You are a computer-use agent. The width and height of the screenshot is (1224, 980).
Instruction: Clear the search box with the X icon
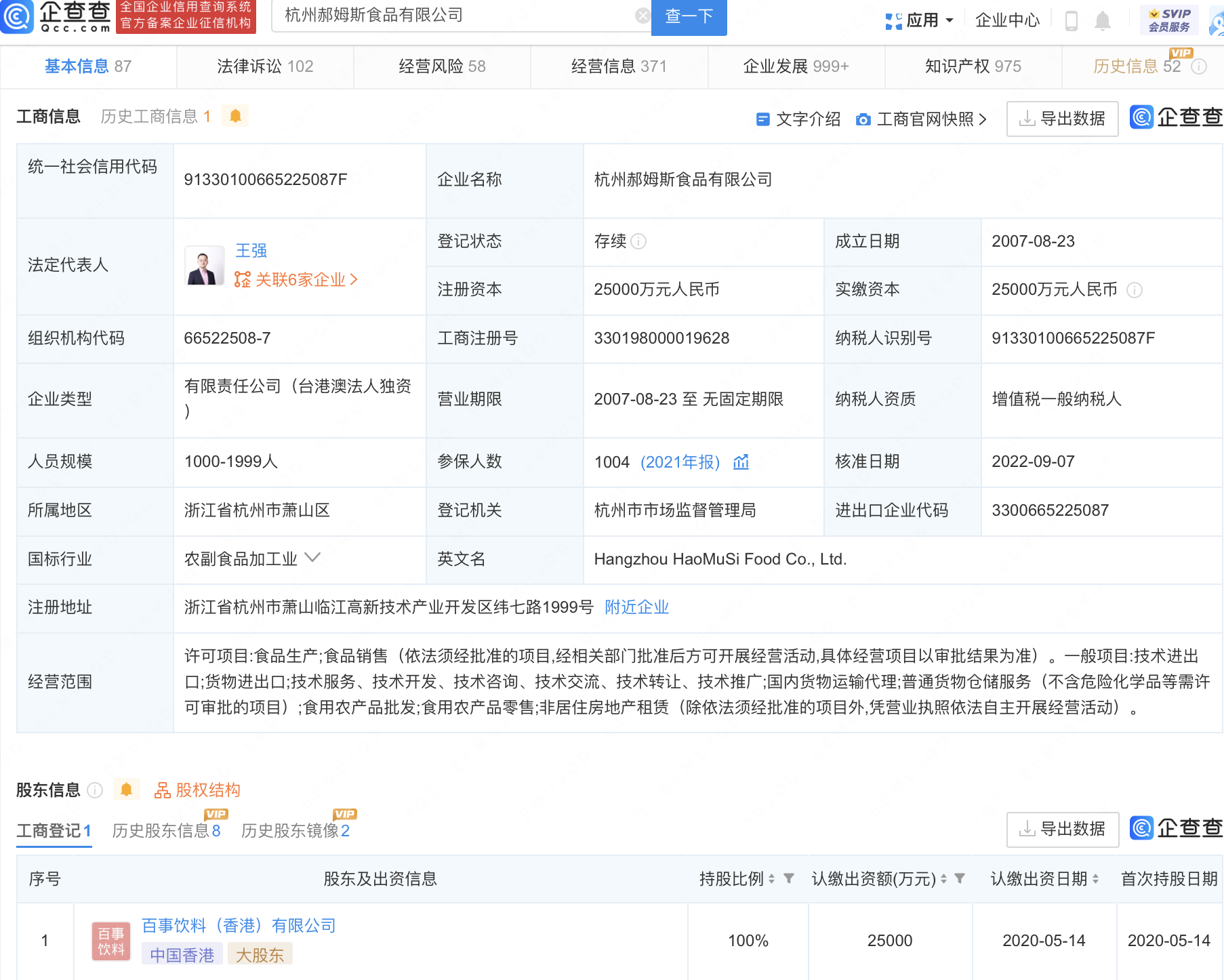click(x=642, y=16)
